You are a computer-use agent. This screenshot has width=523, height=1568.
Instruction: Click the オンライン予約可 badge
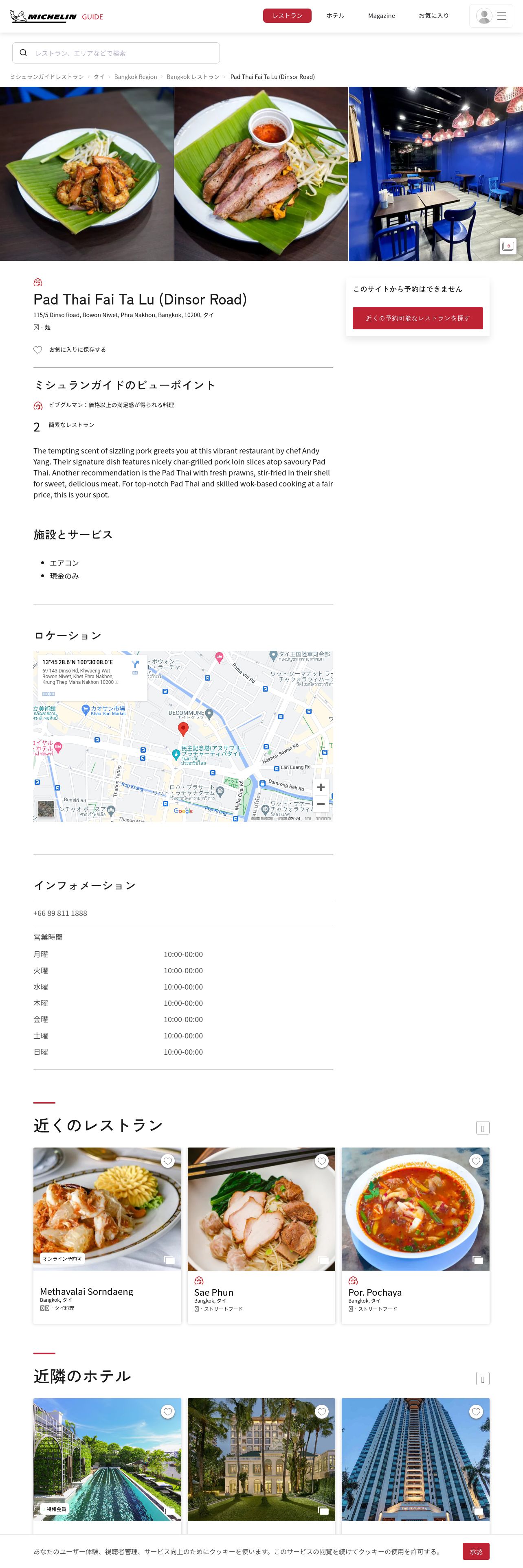point(62,1258)
